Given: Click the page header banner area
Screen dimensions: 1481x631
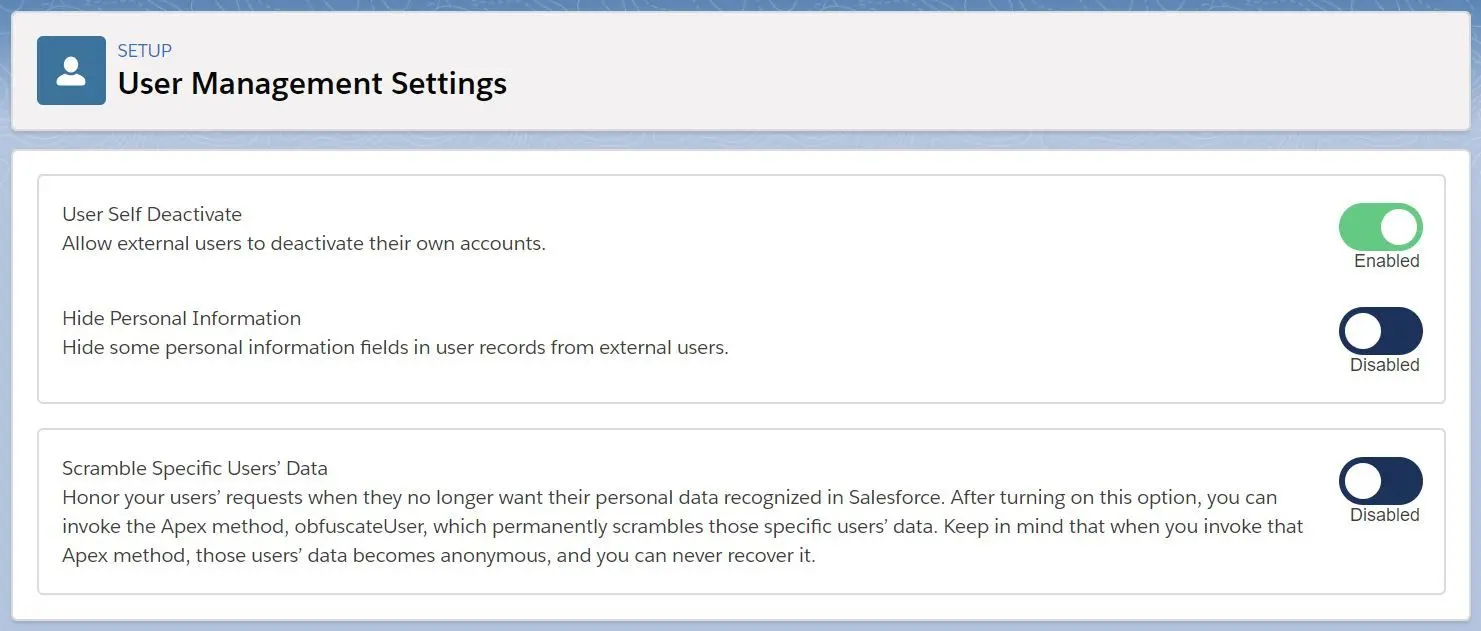Looking at the screenshot, I should coord(740,71).
